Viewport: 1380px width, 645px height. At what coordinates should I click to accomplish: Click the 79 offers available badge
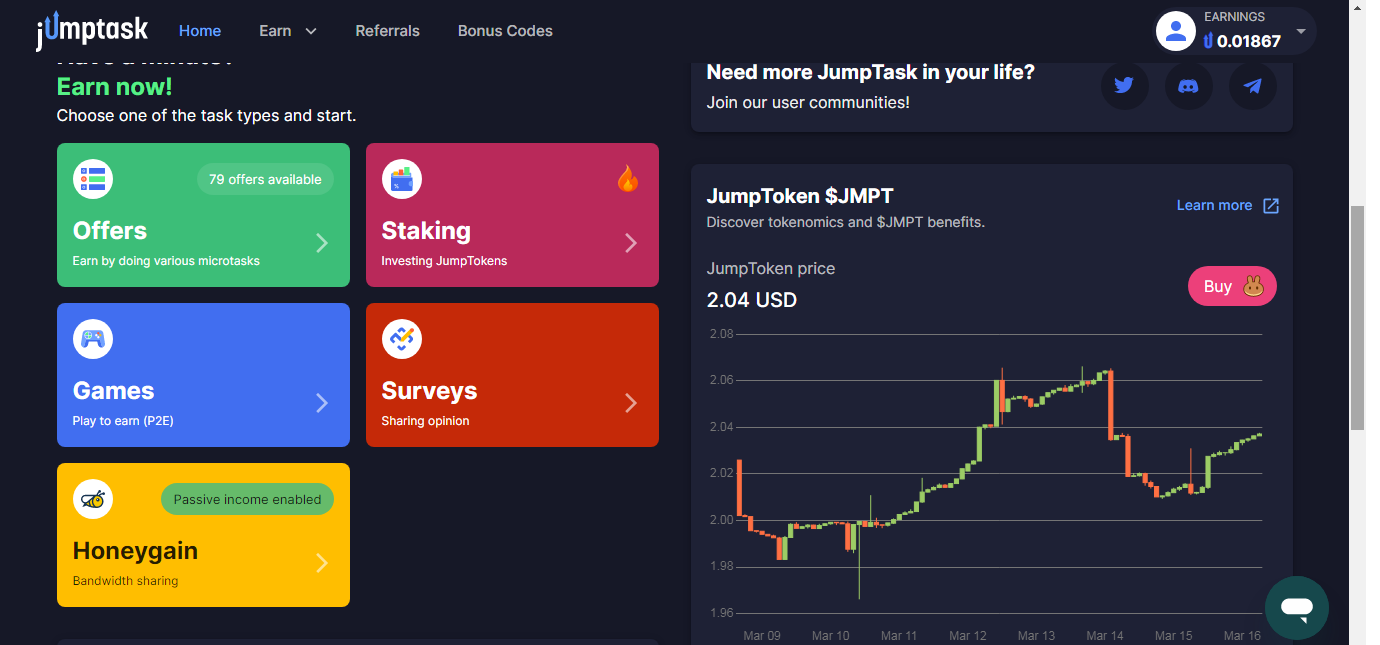click(265, 179)
